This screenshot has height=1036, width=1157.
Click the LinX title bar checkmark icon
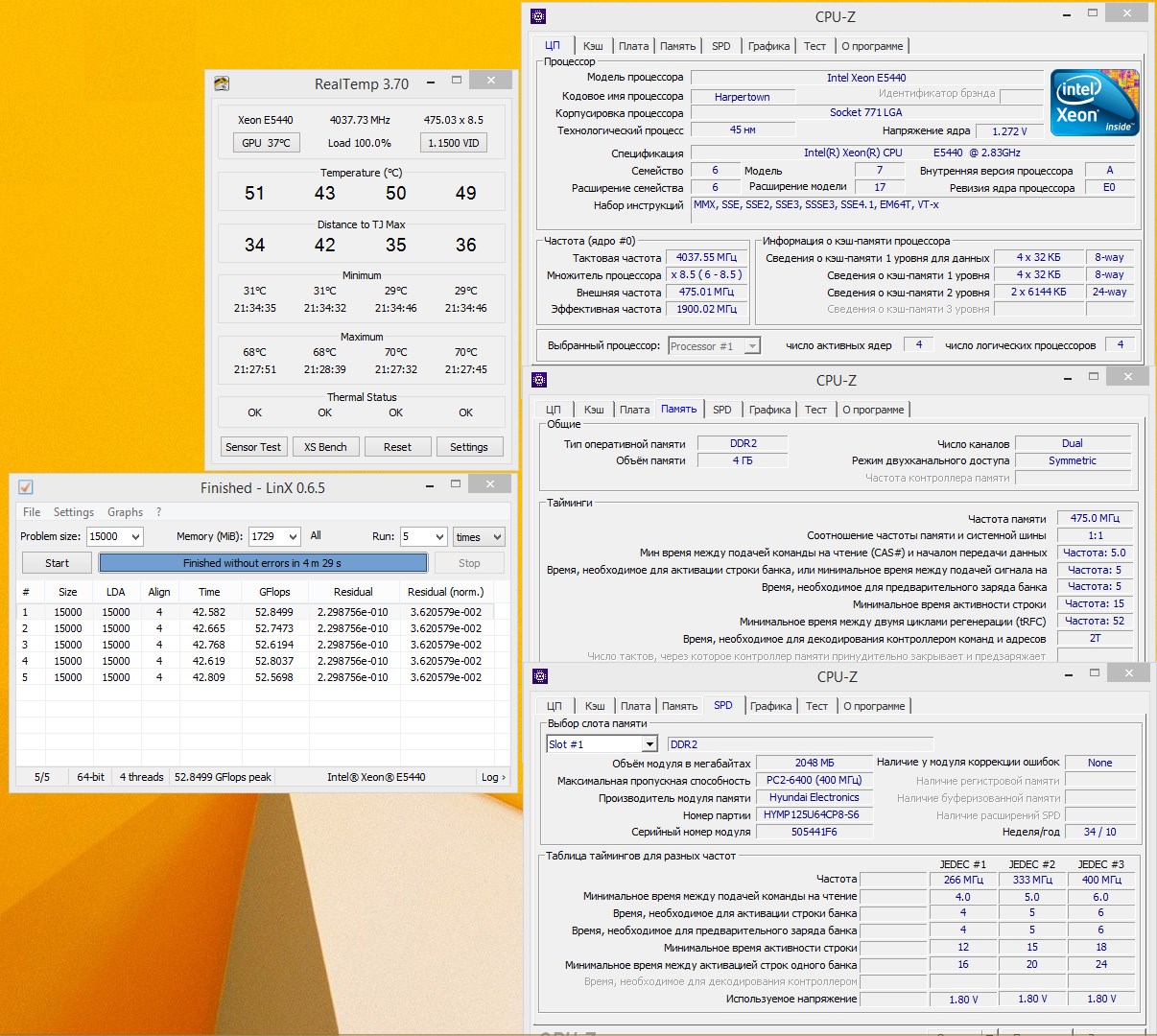[x=26, y=487]
